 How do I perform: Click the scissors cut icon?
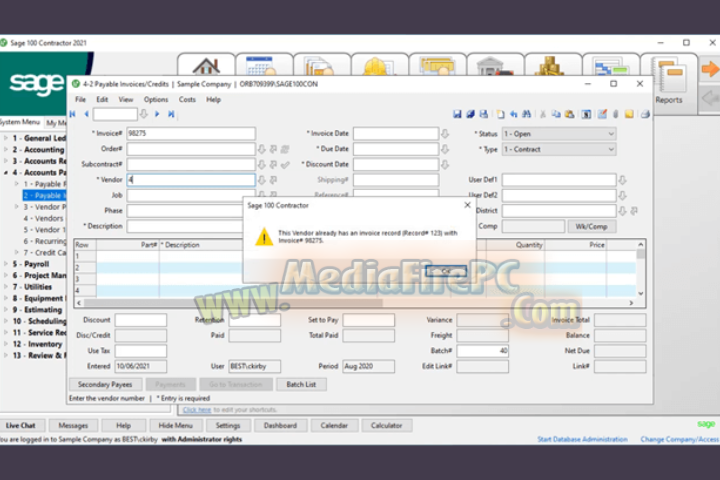[543, 114]
